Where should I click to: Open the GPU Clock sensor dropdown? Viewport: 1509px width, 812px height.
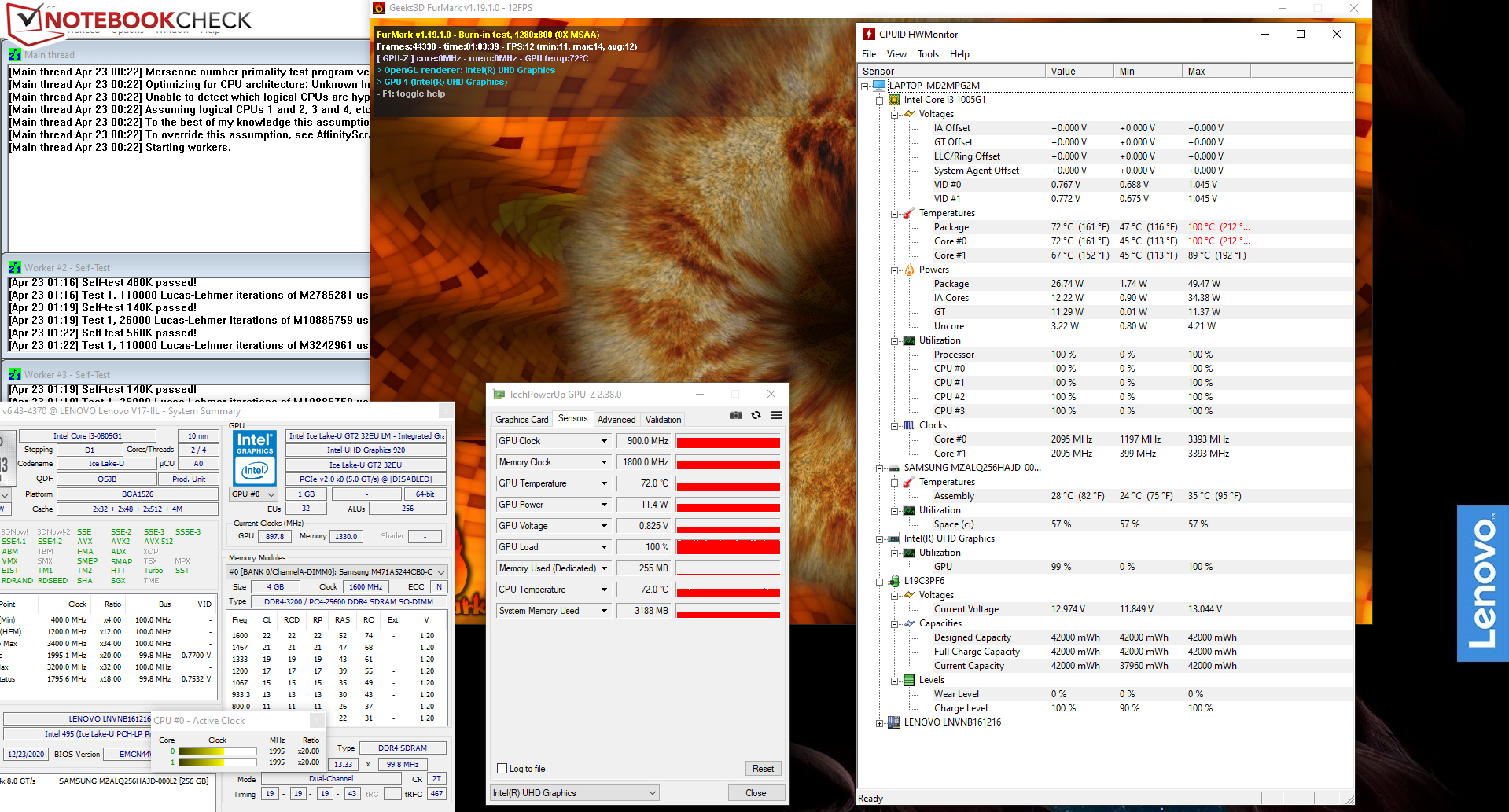pyautogui.click(x=604, y=441)
